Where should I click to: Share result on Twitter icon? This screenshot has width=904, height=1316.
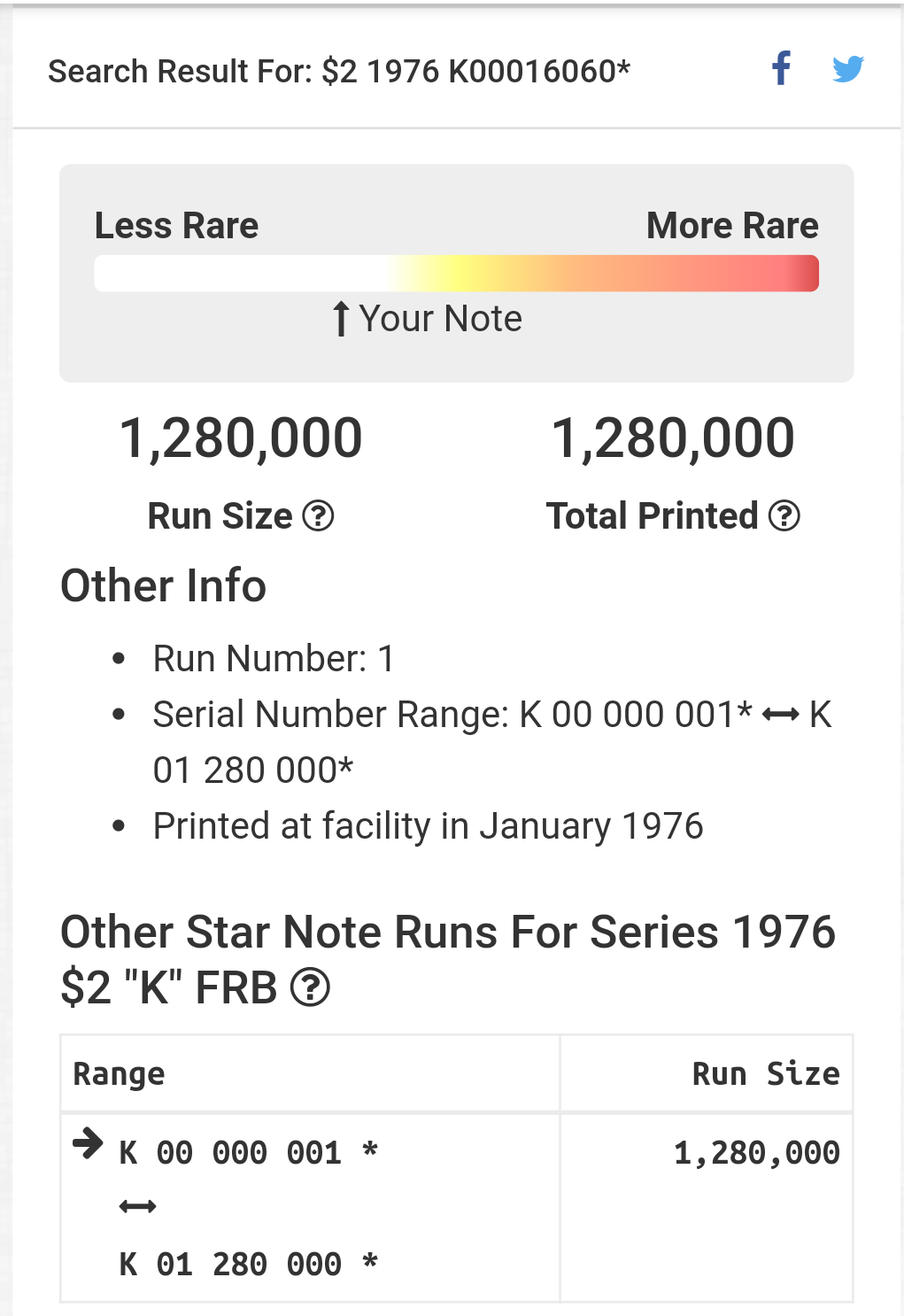848,69
